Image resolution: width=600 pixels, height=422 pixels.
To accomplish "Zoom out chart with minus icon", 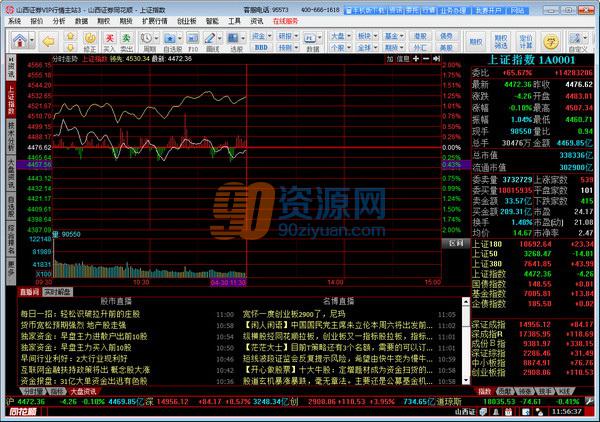I will 426,59.
